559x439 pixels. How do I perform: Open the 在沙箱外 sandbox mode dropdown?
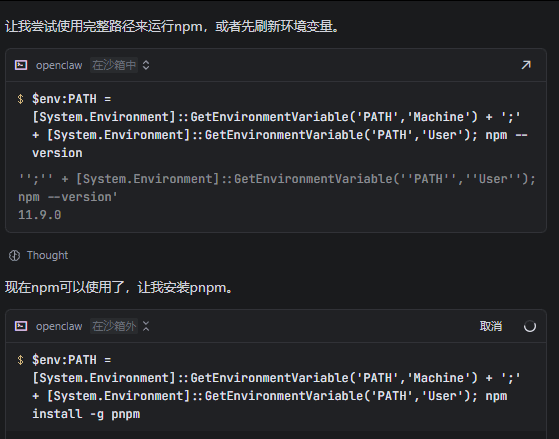click(x=114, y=326)
